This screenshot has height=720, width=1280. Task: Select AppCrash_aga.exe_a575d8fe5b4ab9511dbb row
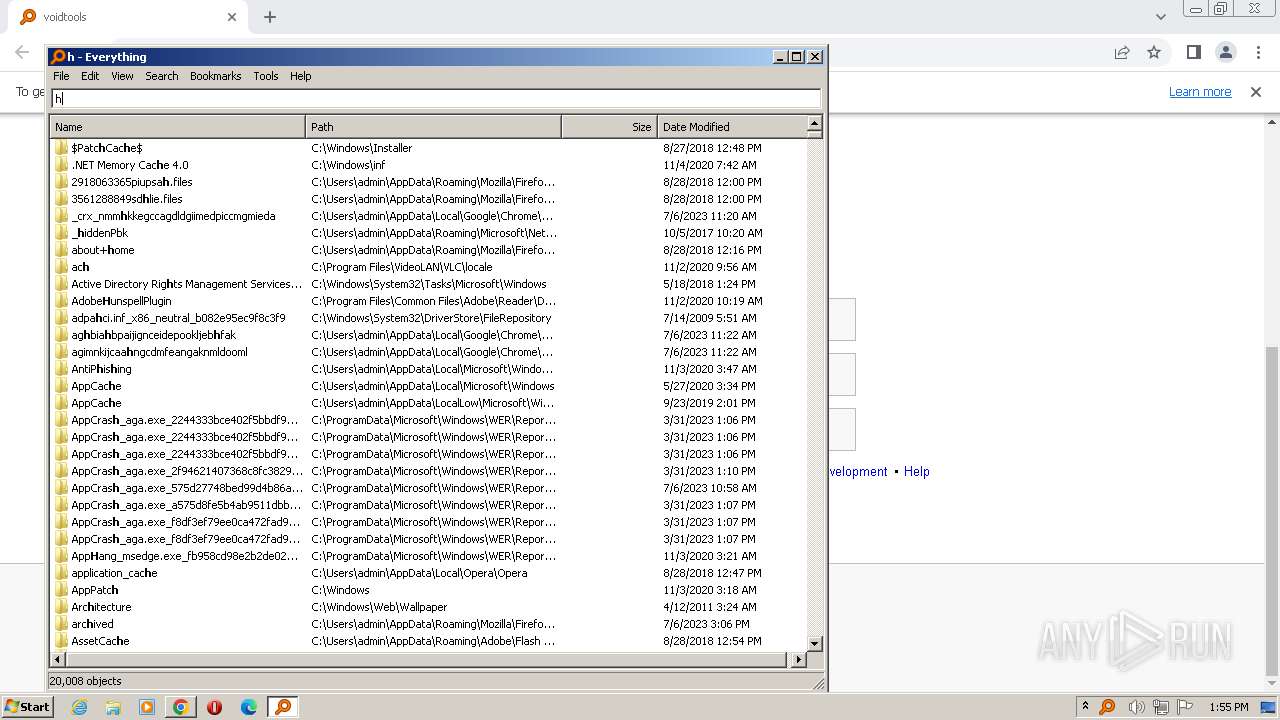(x=428, y=505)
